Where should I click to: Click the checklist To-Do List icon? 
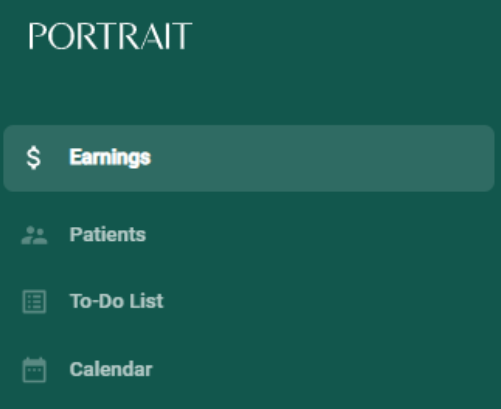point(34,302)
